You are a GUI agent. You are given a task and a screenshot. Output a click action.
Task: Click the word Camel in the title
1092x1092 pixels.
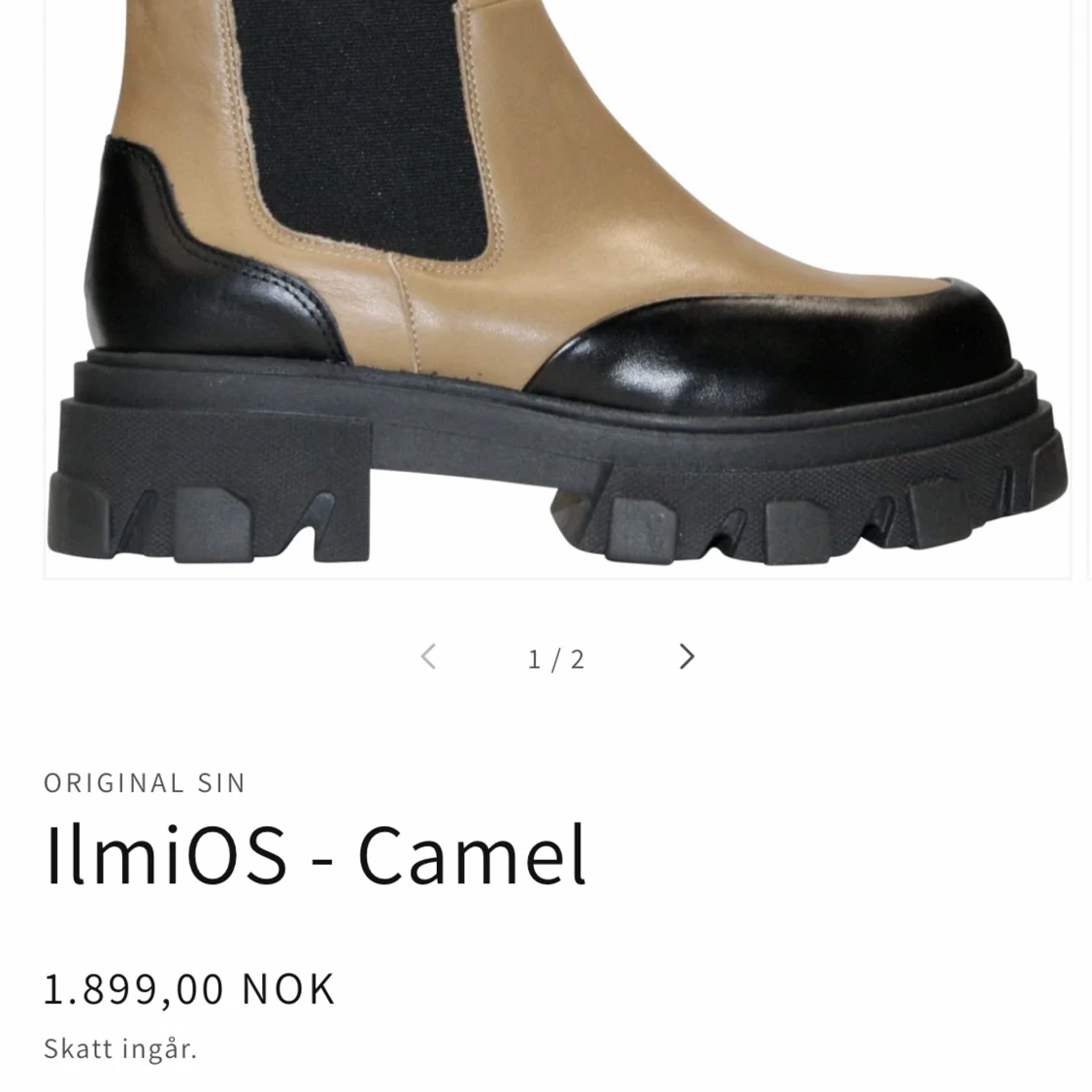(472, 854)
